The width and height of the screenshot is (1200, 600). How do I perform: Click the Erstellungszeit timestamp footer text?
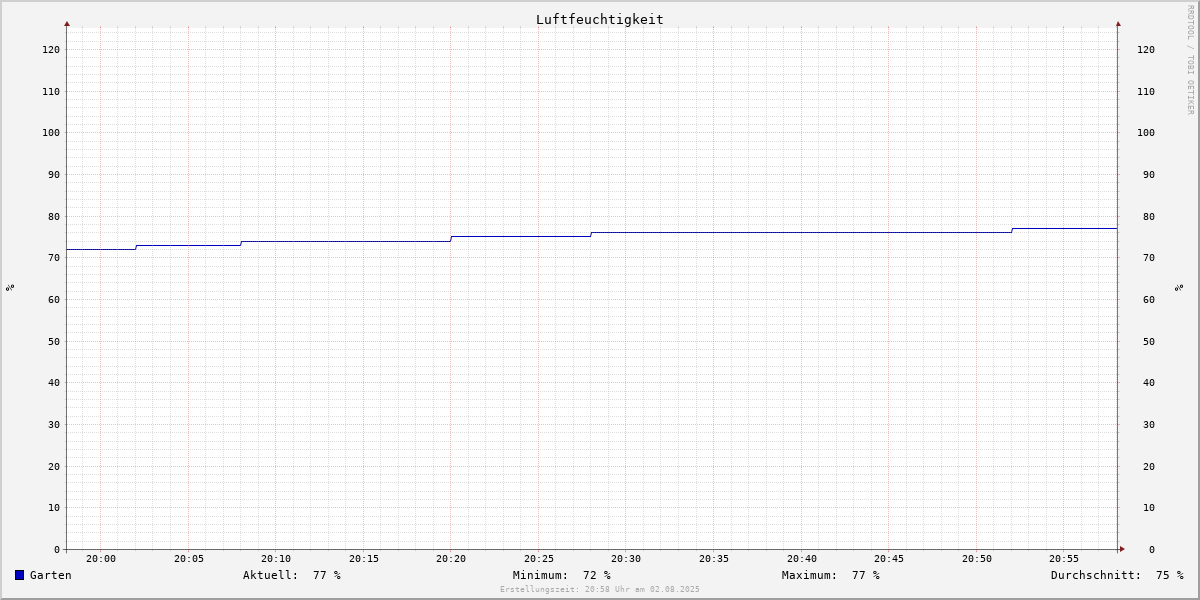(x=600, y=590)
